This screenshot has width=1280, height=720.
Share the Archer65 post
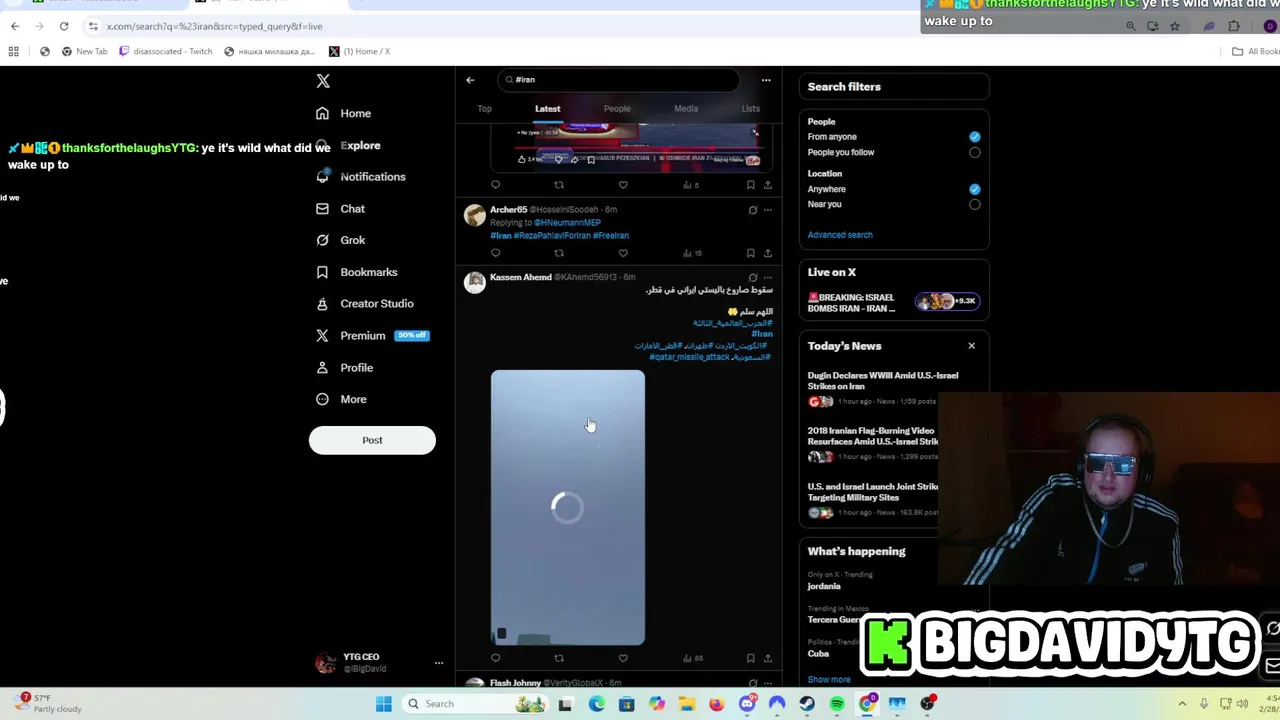coord(767,253)
